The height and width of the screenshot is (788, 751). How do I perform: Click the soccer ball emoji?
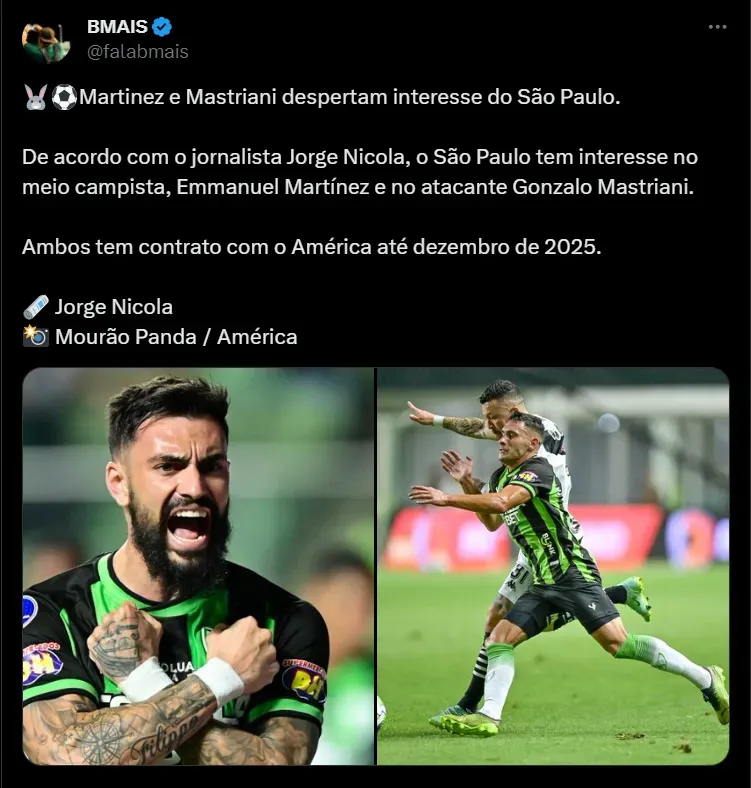click(x=64, y=97)
